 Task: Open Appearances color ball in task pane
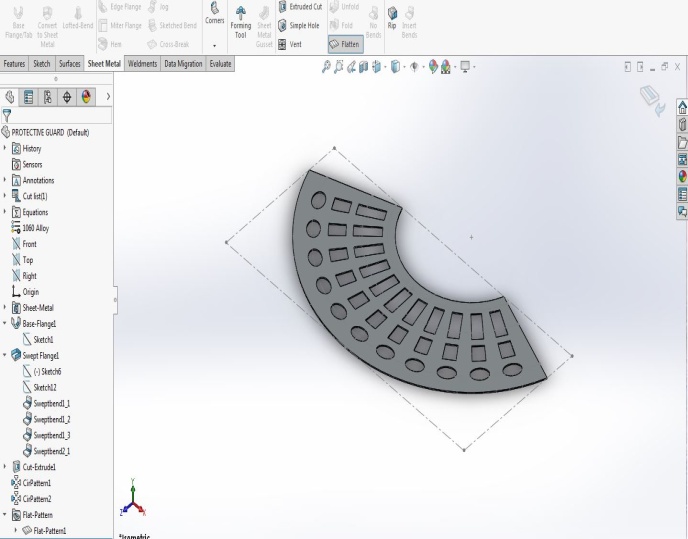point(682,176)
